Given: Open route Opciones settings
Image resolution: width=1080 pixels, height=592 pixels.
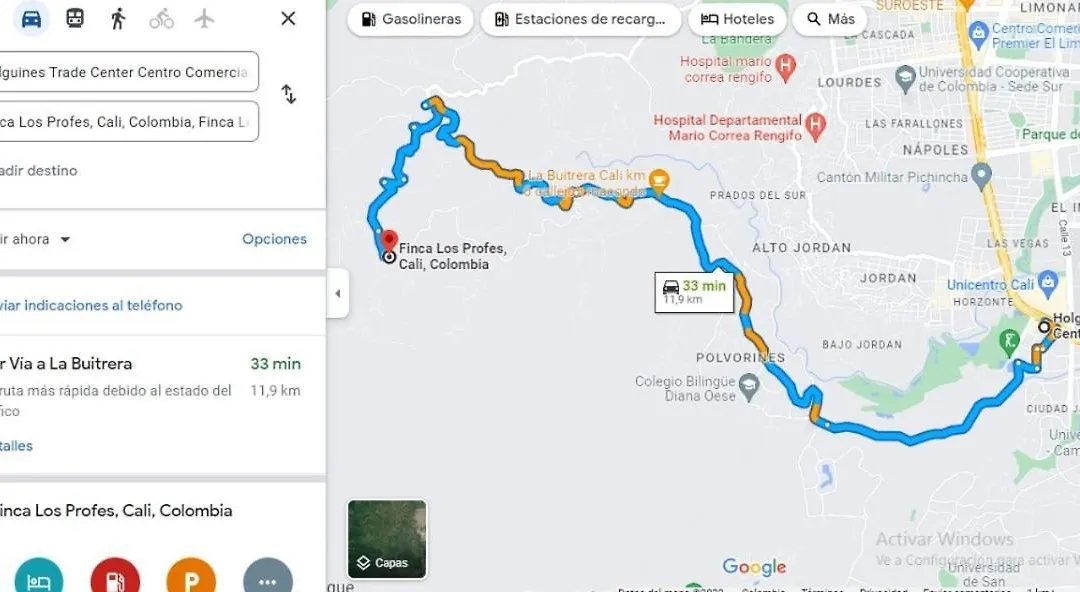Looking at the screenshot, I should (x=274, y=239).
